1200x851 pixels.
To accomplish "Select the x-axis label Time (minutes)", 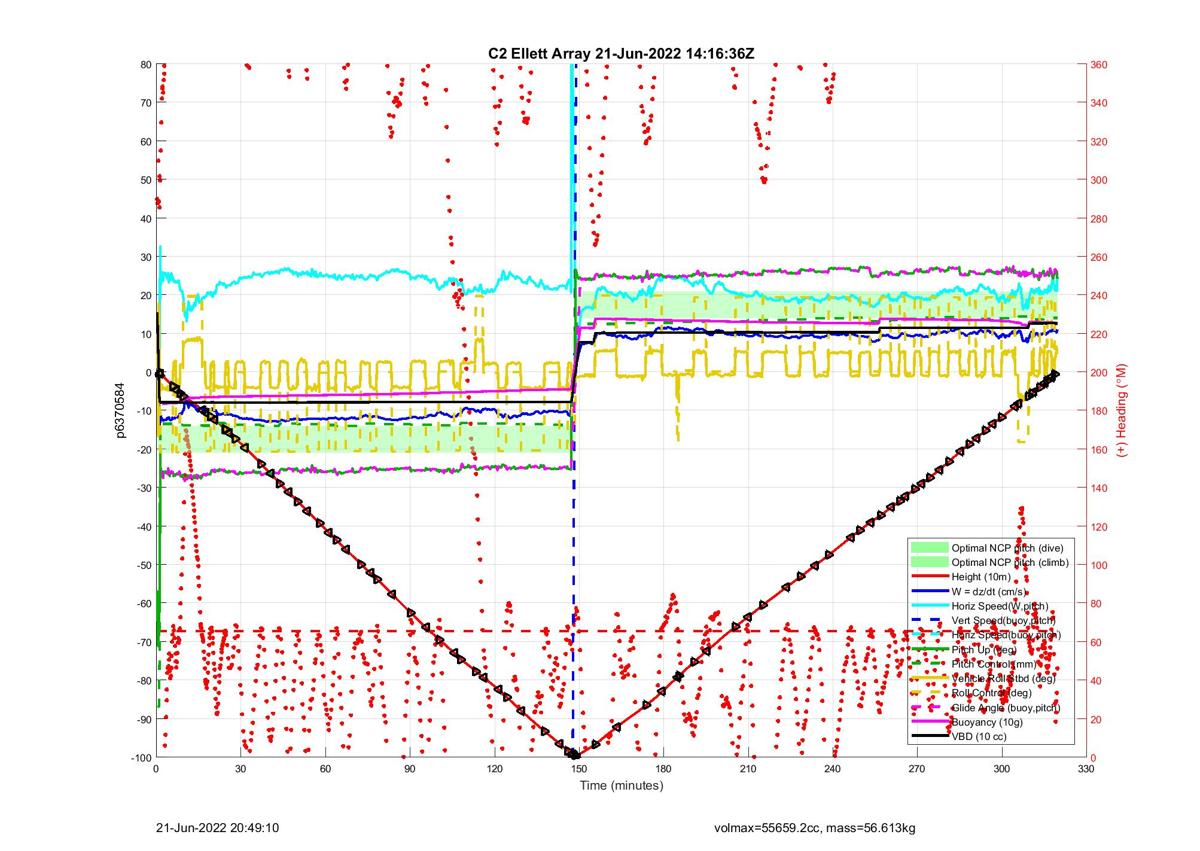I will coord(621,785).
